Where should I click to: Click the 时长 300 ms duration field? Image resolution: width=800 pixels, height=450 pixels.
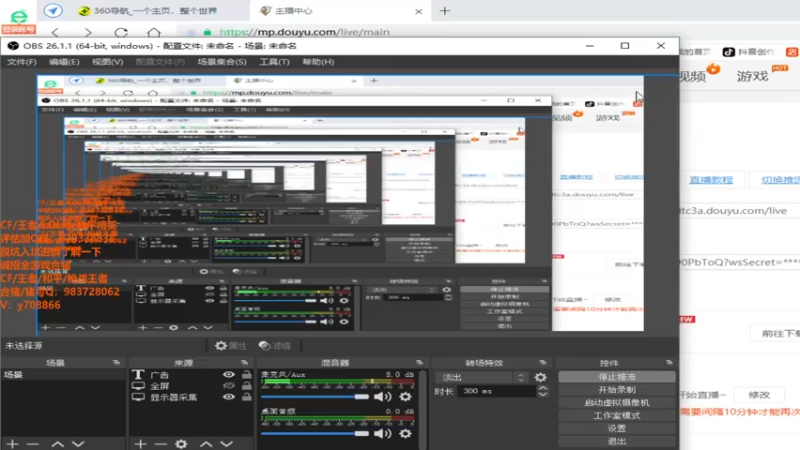tap(497, 391)
